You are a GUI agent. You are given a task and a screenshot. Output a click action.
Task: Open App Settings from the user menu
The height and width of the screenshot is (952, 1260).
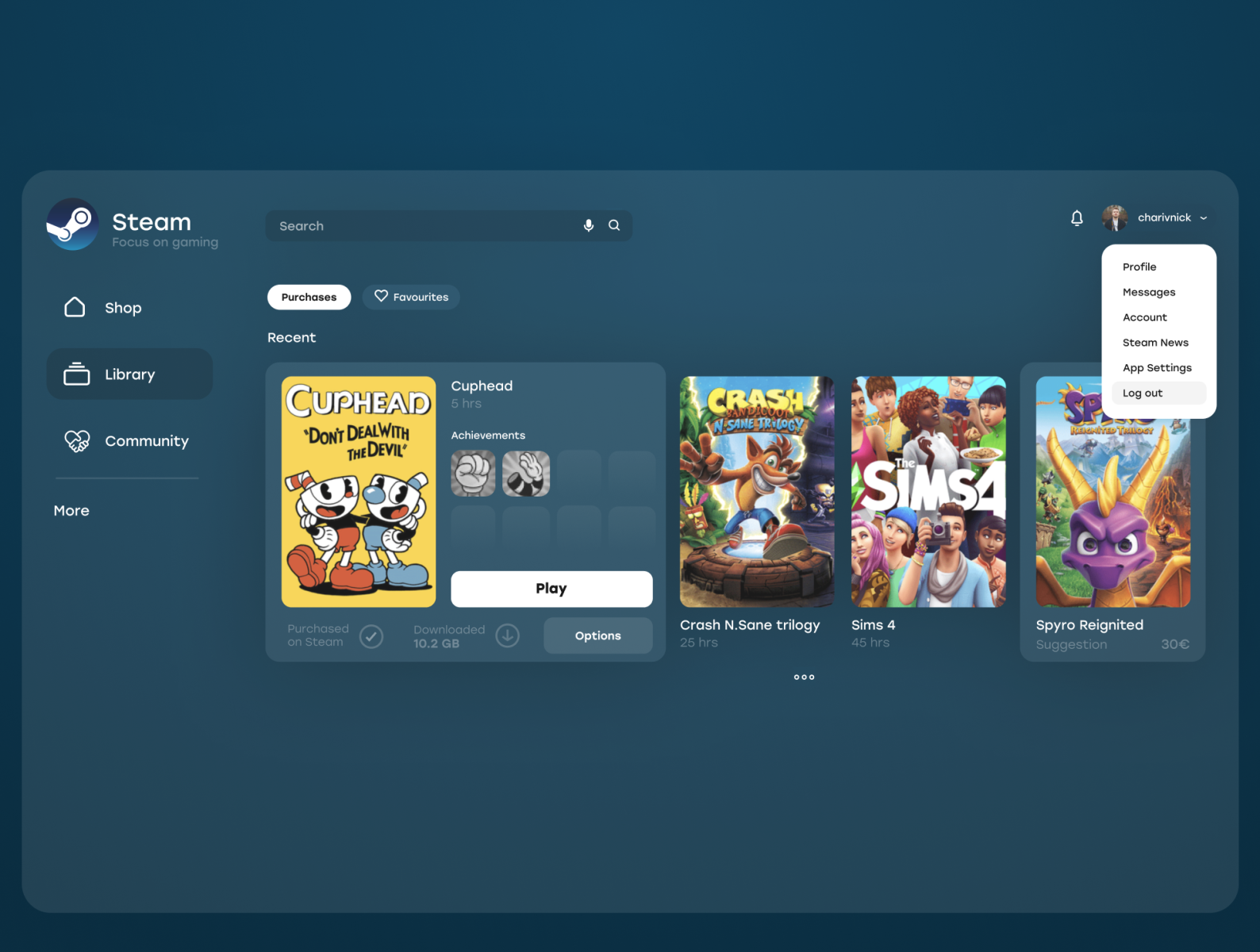point(1157,368)
